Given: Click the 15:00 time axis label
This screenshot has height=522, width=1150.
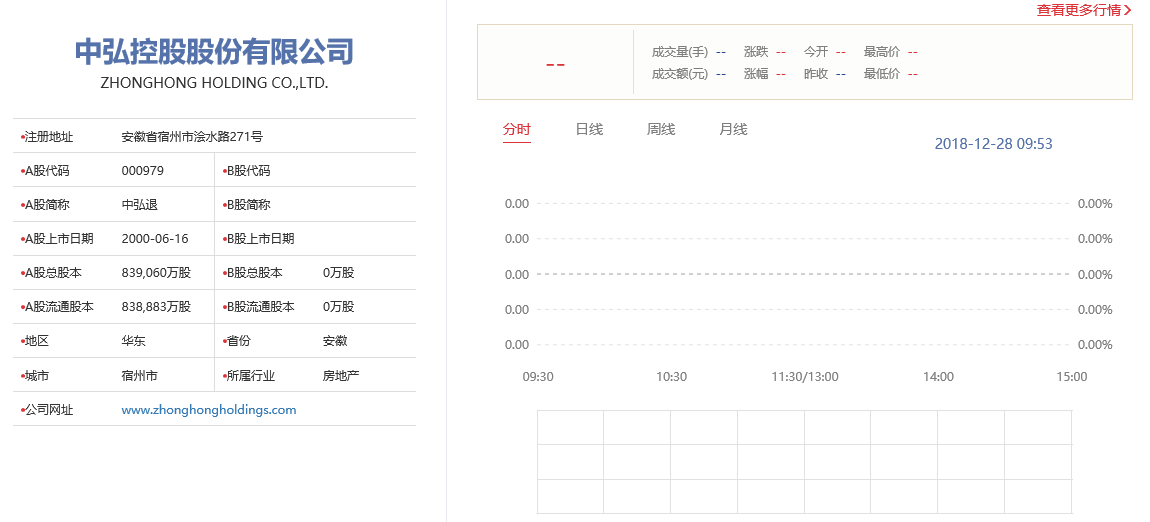Looking at the screenshot, I should coord(1071,377).
